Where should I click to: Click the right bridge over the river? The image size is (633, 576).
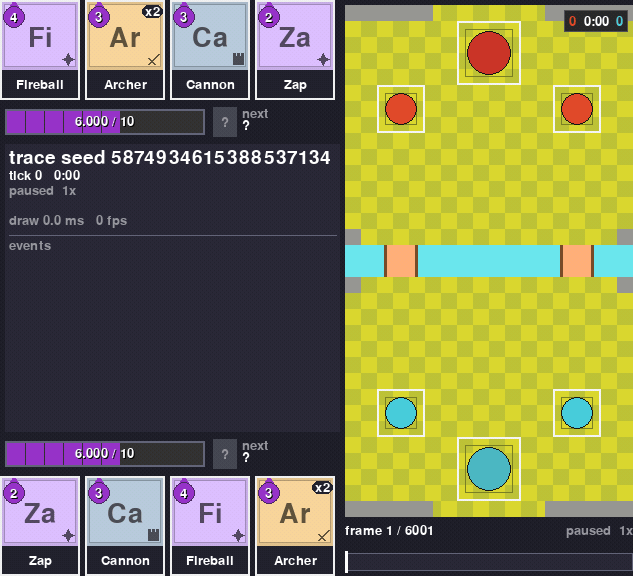(577, 261)
